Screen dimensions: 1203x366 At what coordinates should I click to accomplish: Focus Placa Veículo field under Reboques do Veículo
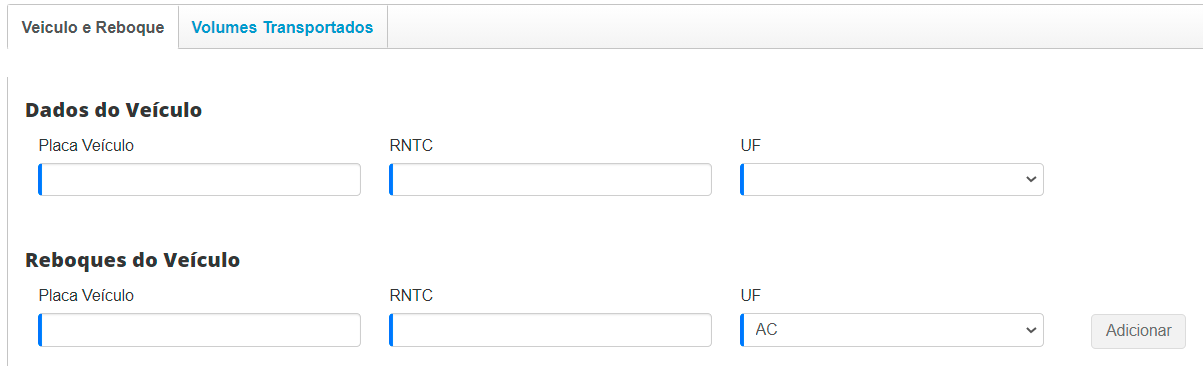pyautogui.click(x=200, y=330)
